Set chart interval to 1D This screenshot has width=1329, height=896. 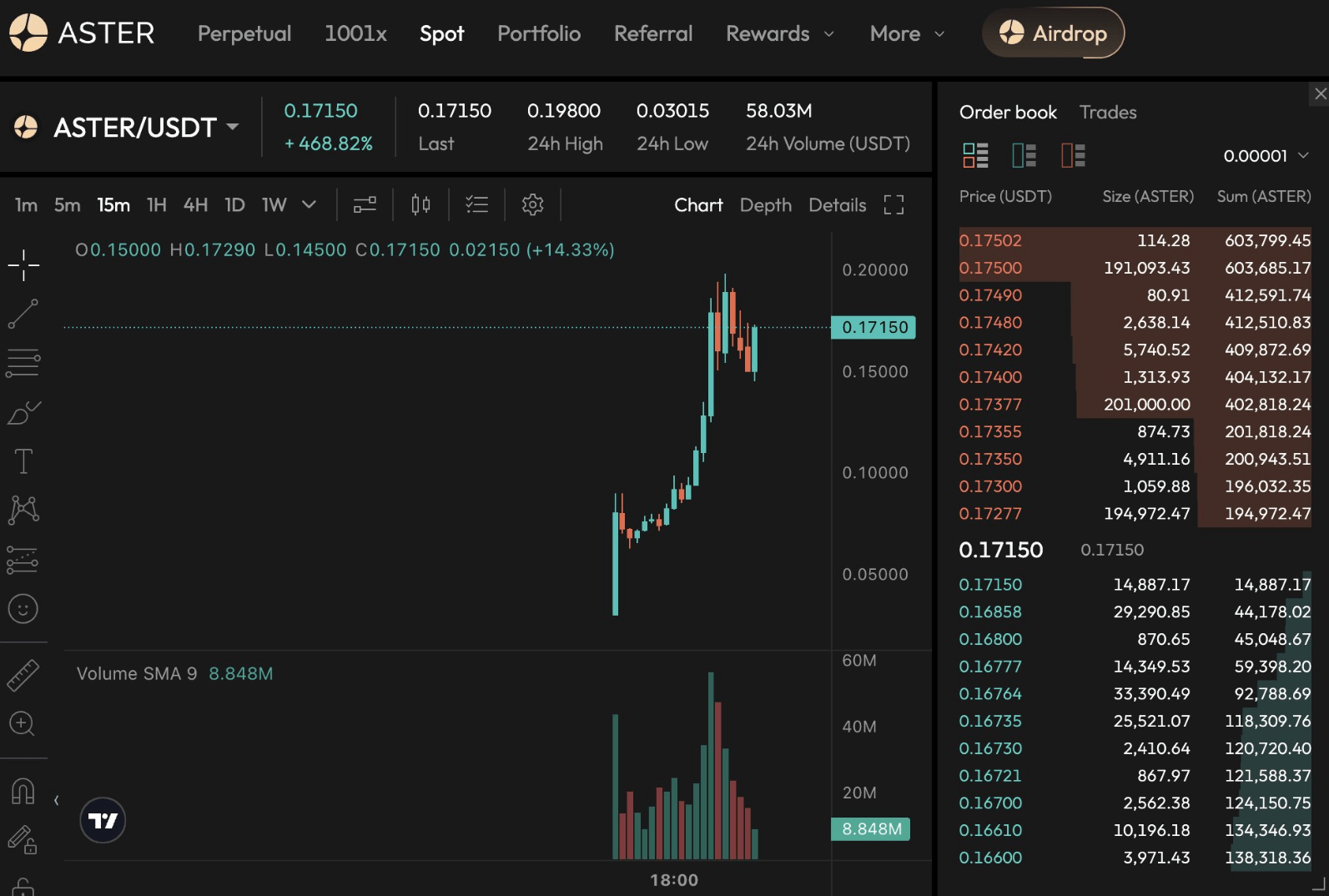pyautogui.click(x=234, y=205)
